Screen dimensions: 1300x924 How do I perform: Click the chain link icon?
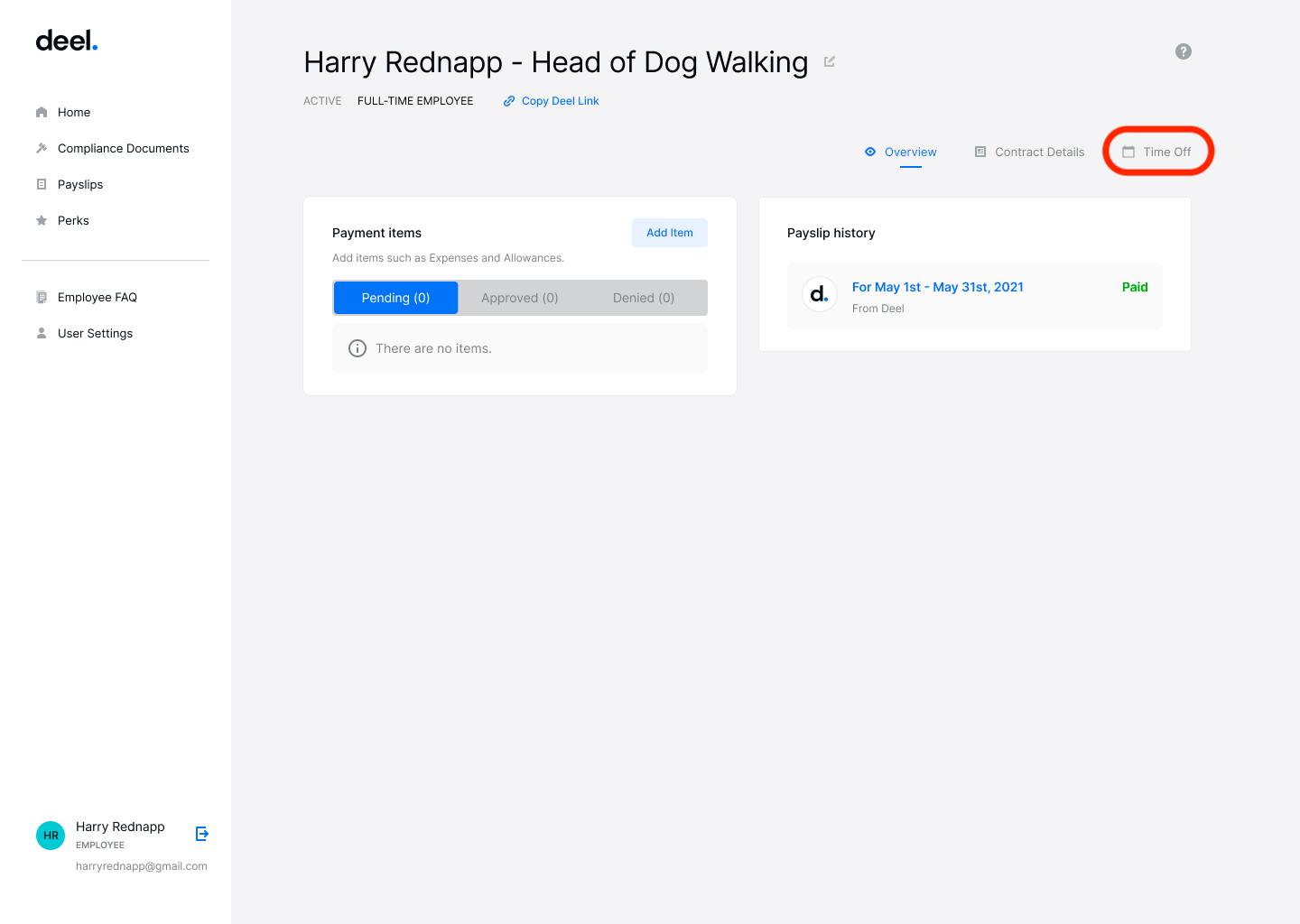click(509, 101)
